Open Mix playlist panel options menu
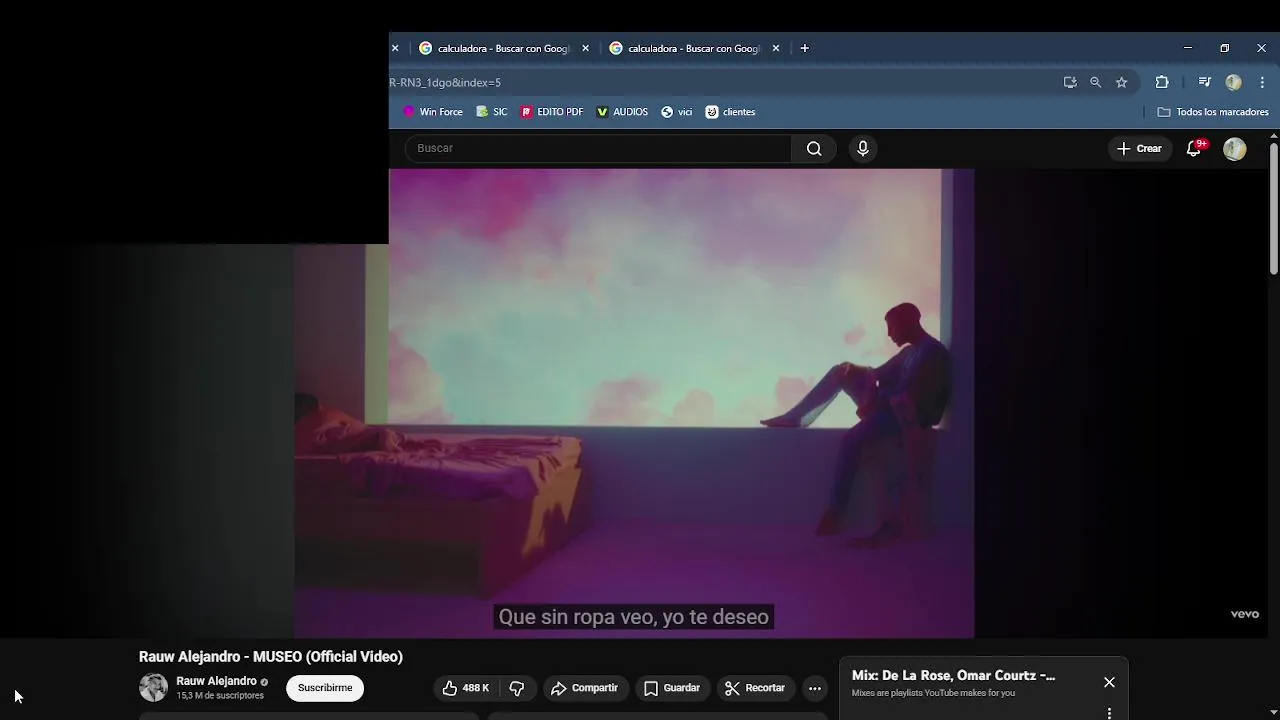This screenshot has width=1280, height=720. [1109, 713]
